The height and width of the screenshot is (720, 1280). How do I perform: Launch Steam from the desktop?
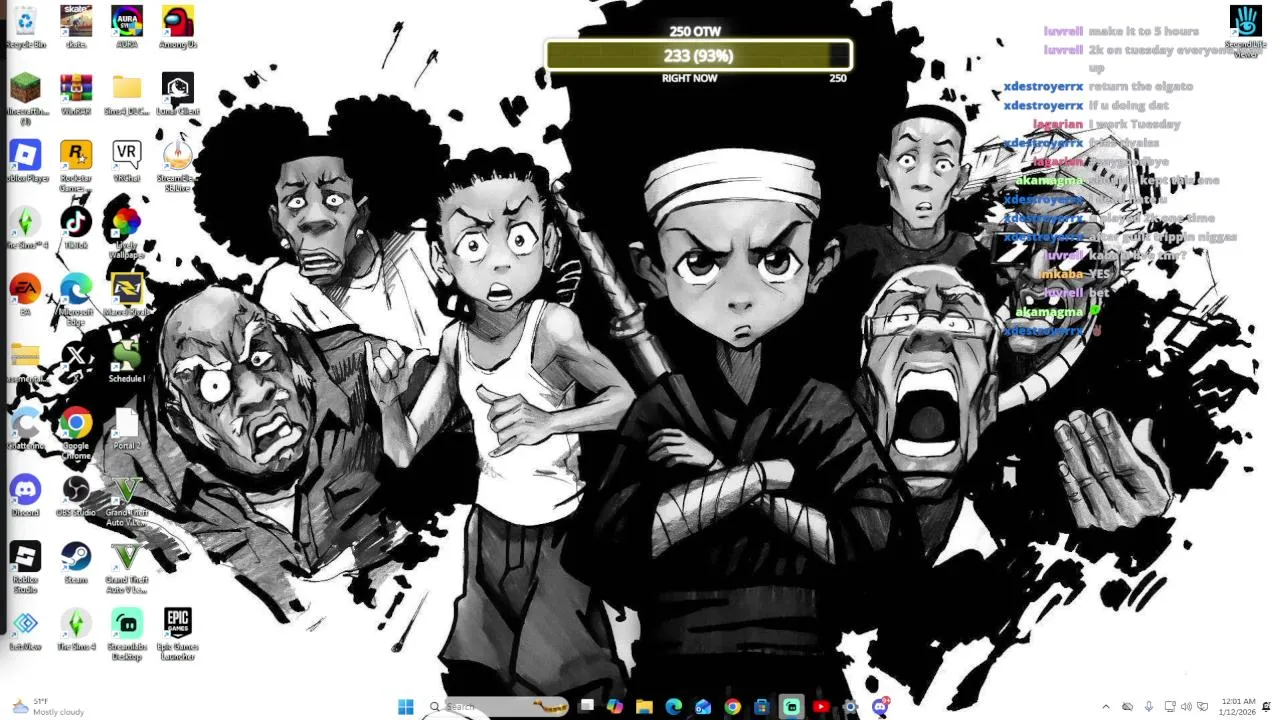76,563
